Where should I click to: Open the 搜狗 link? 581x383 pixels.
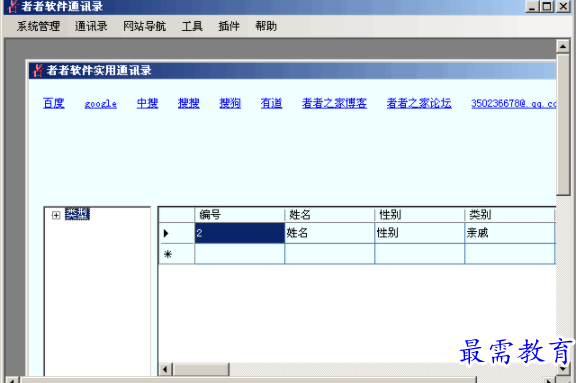coord(230,103)
